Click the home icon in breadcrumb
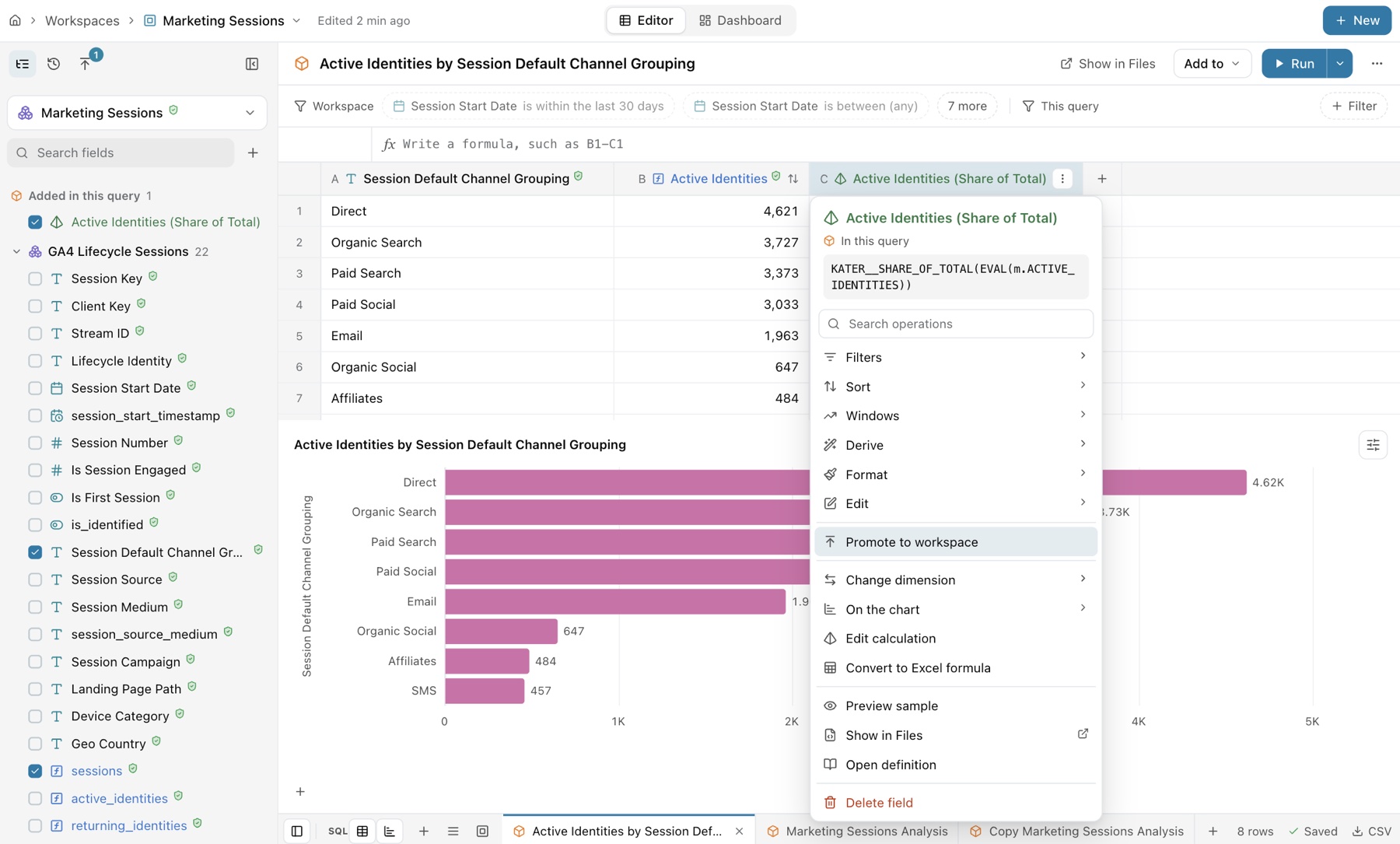 point(15,20)
